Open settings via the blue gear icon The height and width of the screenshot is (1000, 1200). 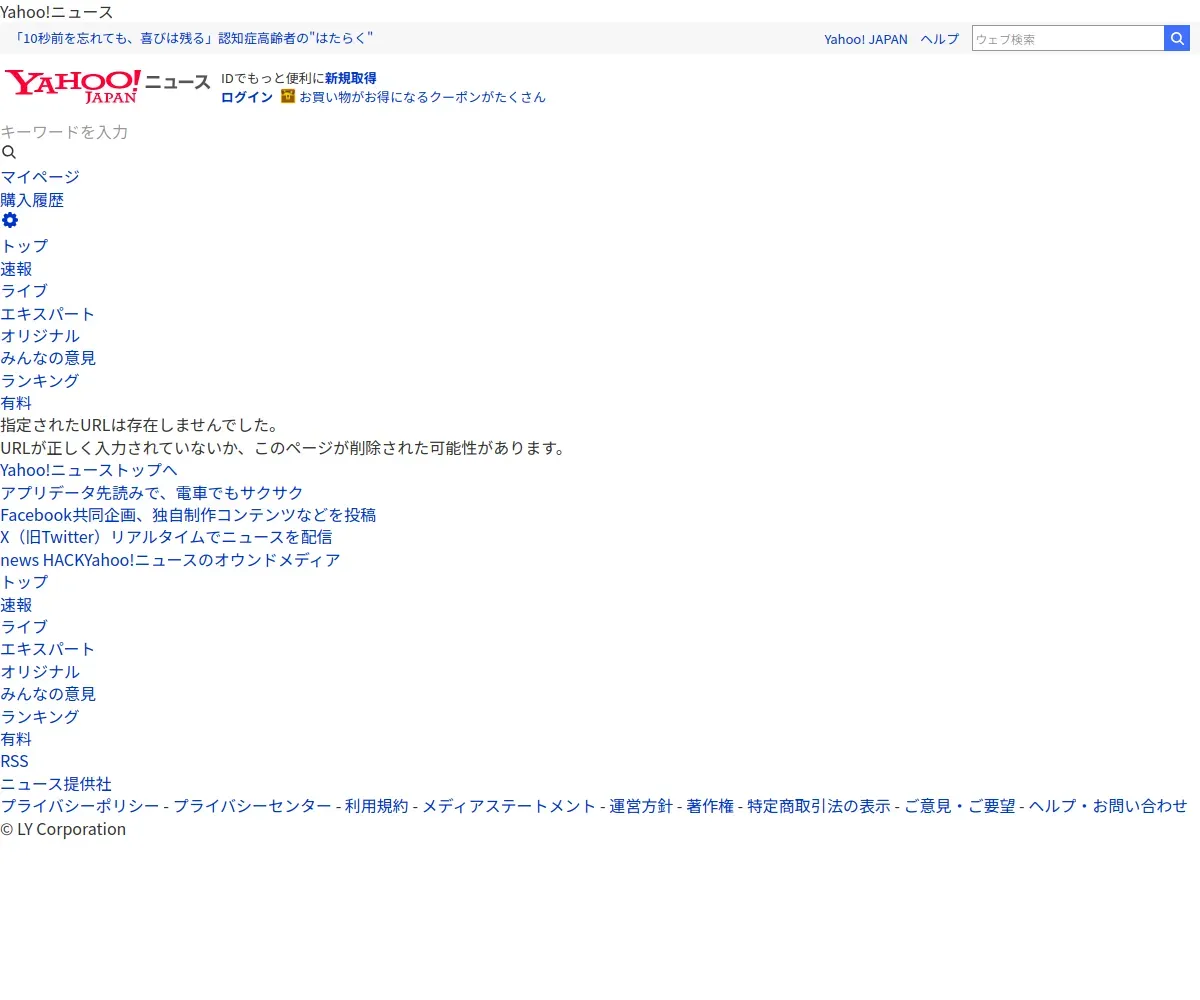point(10,221)
